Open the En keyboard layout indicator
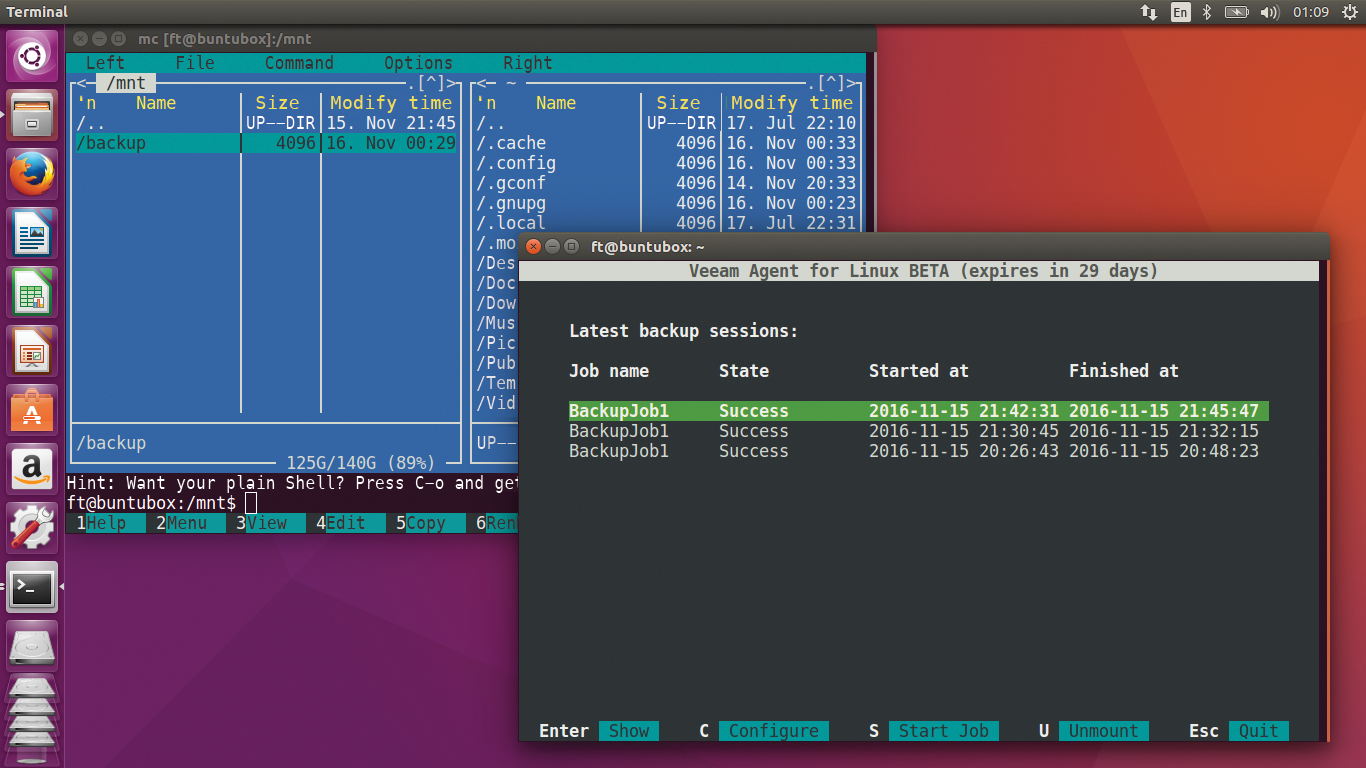Image resolution: width=1366 pixels, height=768 pixels. pyautogui.click(x=1181, y=12)
